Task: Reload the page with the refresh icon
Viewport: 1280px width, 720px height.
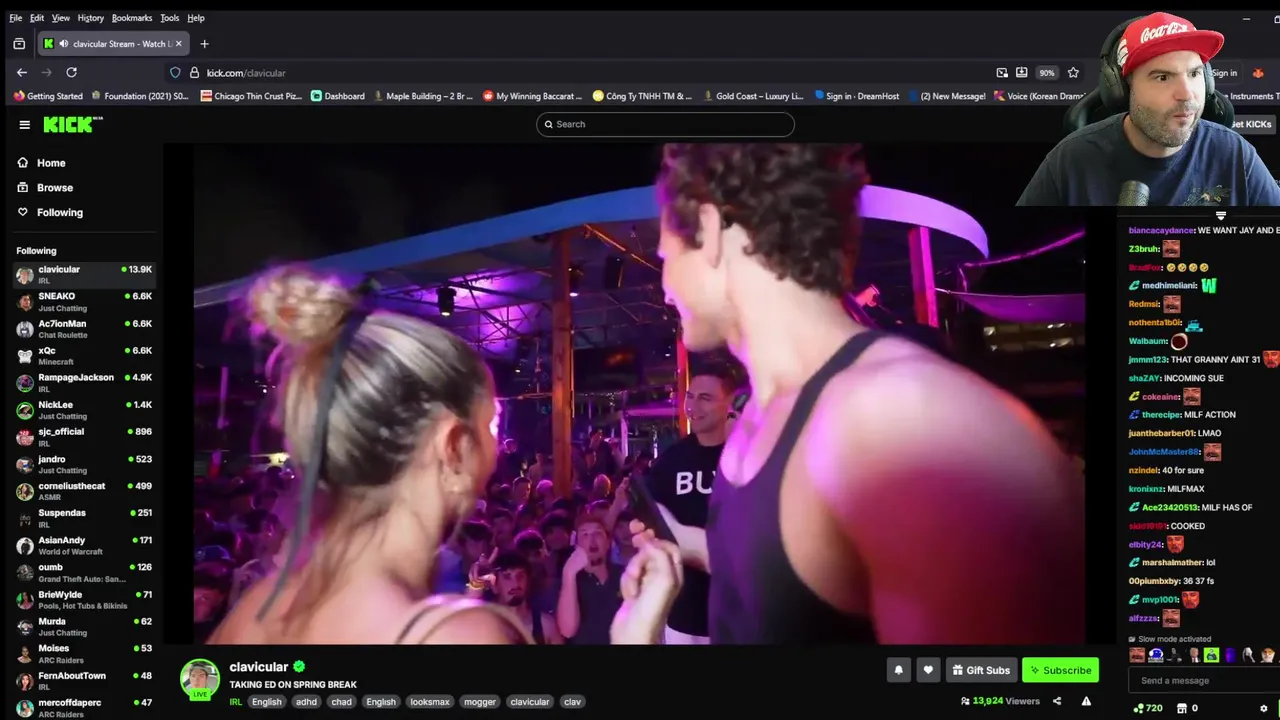Action: point(71,72)
